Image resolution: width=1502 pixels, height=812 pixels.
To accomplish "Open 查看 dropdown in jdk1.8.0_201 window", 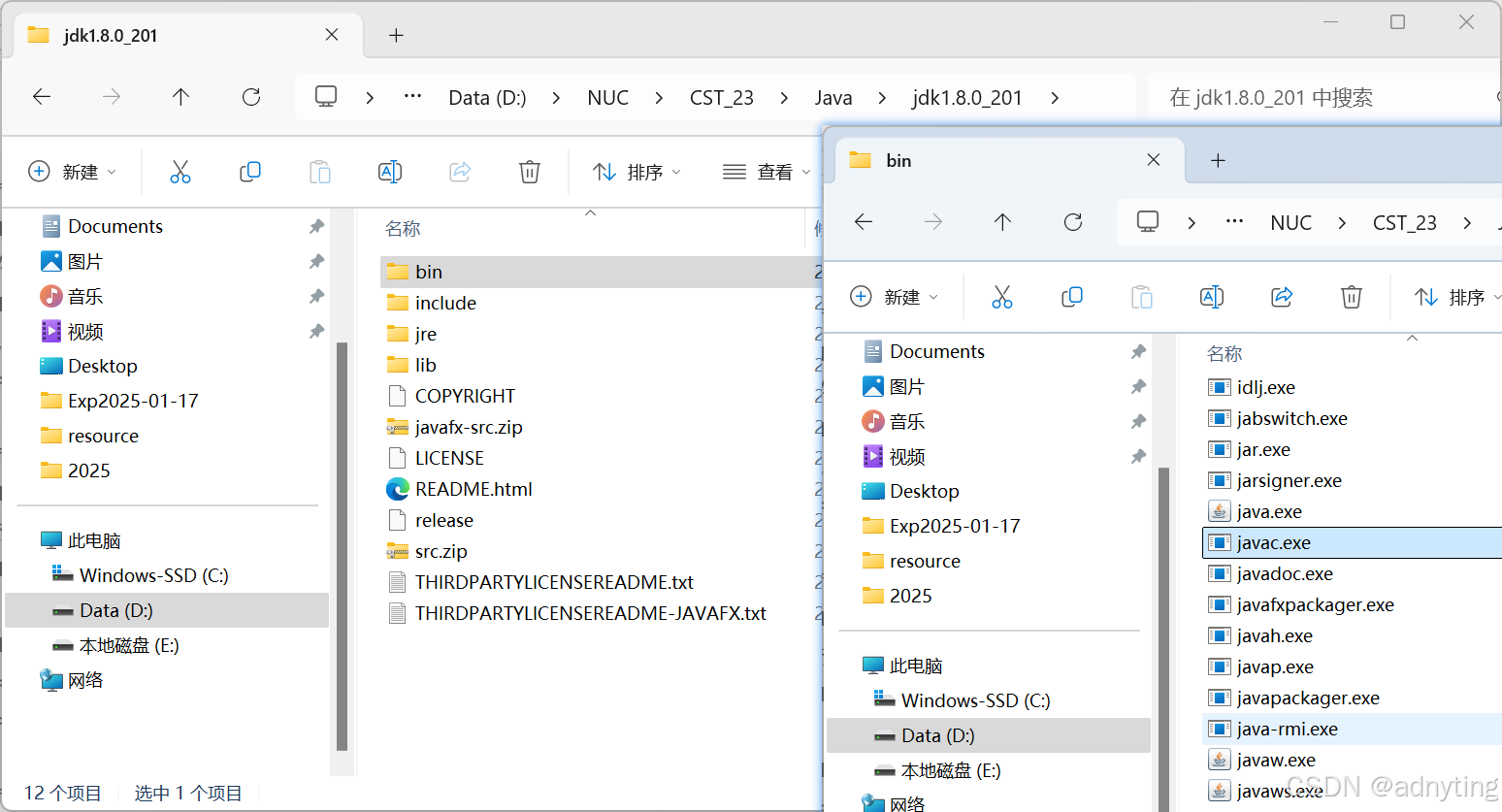I will point(767,172).
